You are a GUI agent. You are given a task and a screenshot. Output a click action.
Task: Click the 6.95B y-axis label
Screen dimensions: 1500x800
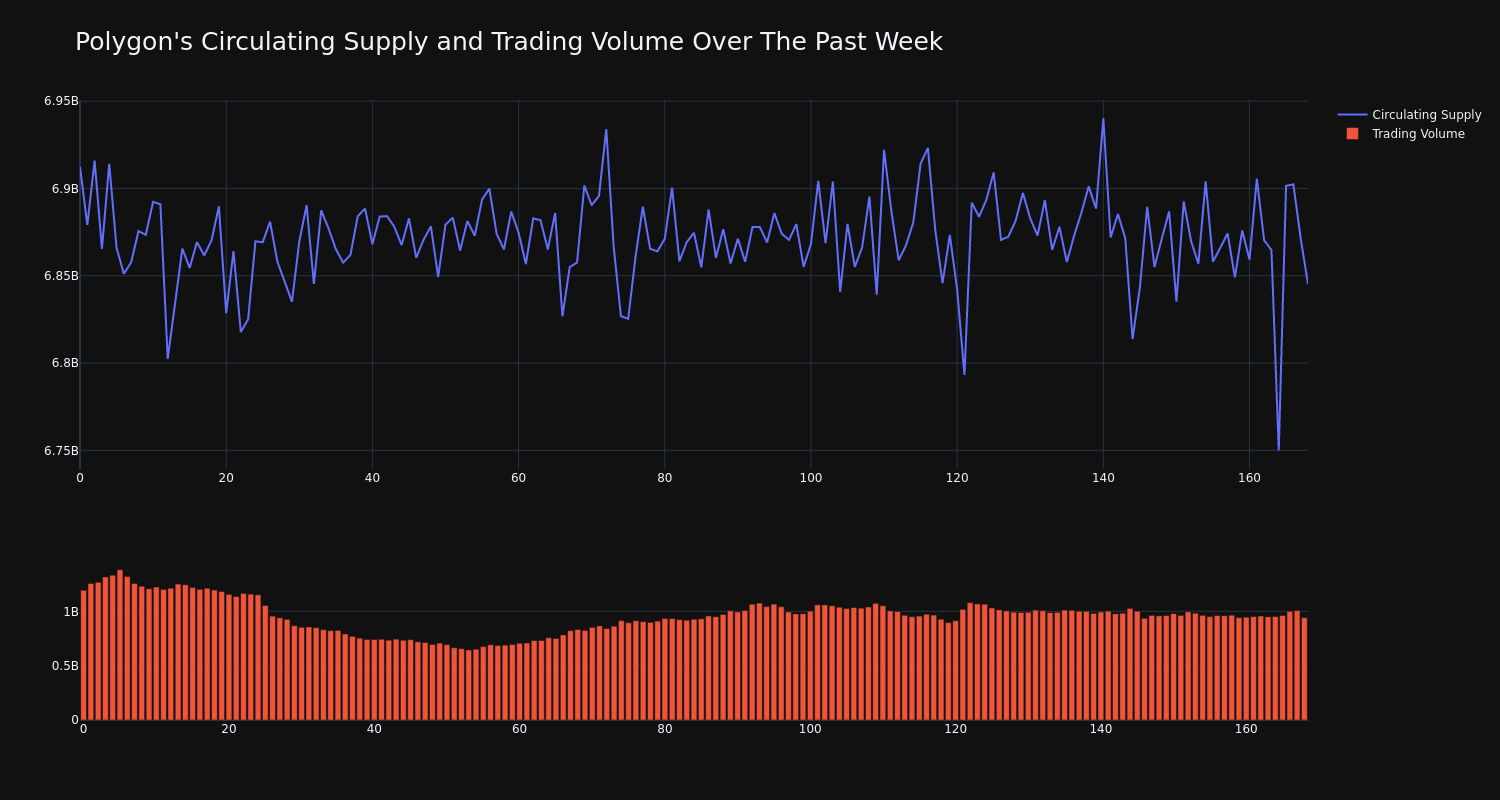(60, 101)
